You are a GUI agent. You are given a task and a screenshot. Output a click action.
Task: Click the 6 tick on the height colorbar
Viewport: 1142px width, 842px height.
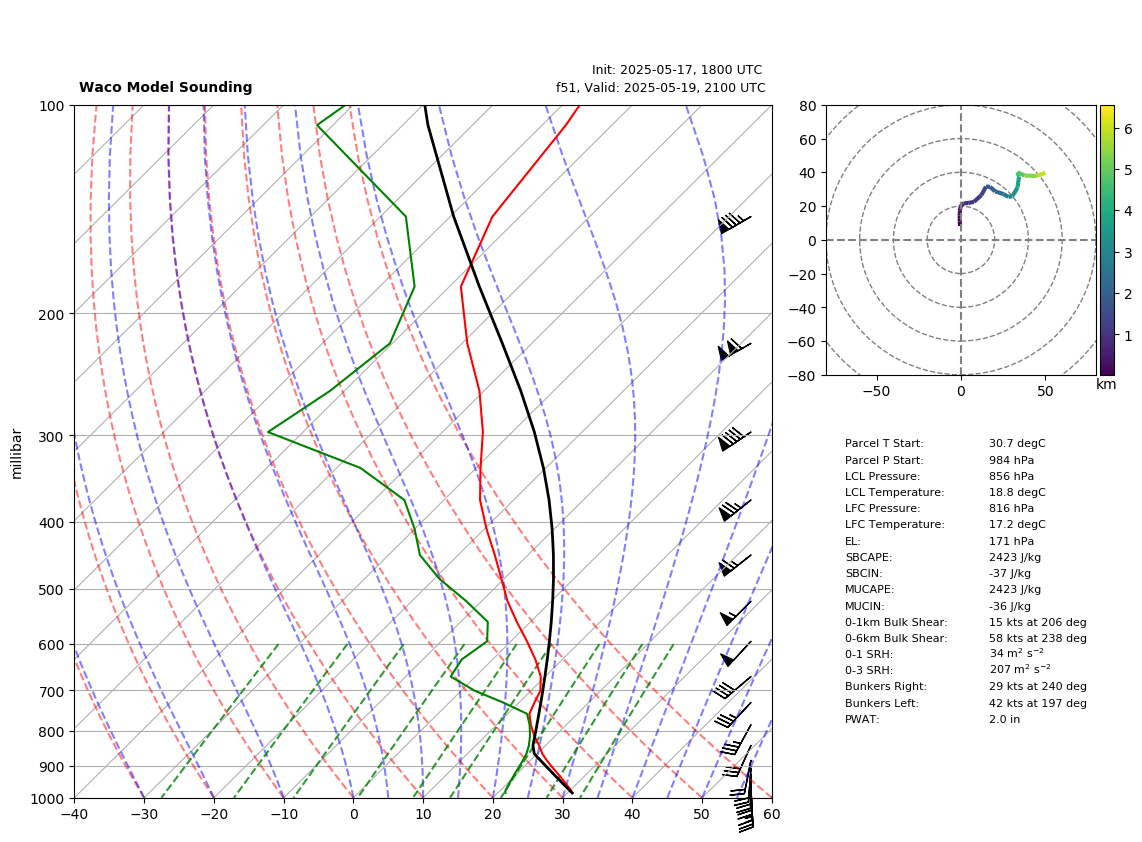(x=1128, y=129)
